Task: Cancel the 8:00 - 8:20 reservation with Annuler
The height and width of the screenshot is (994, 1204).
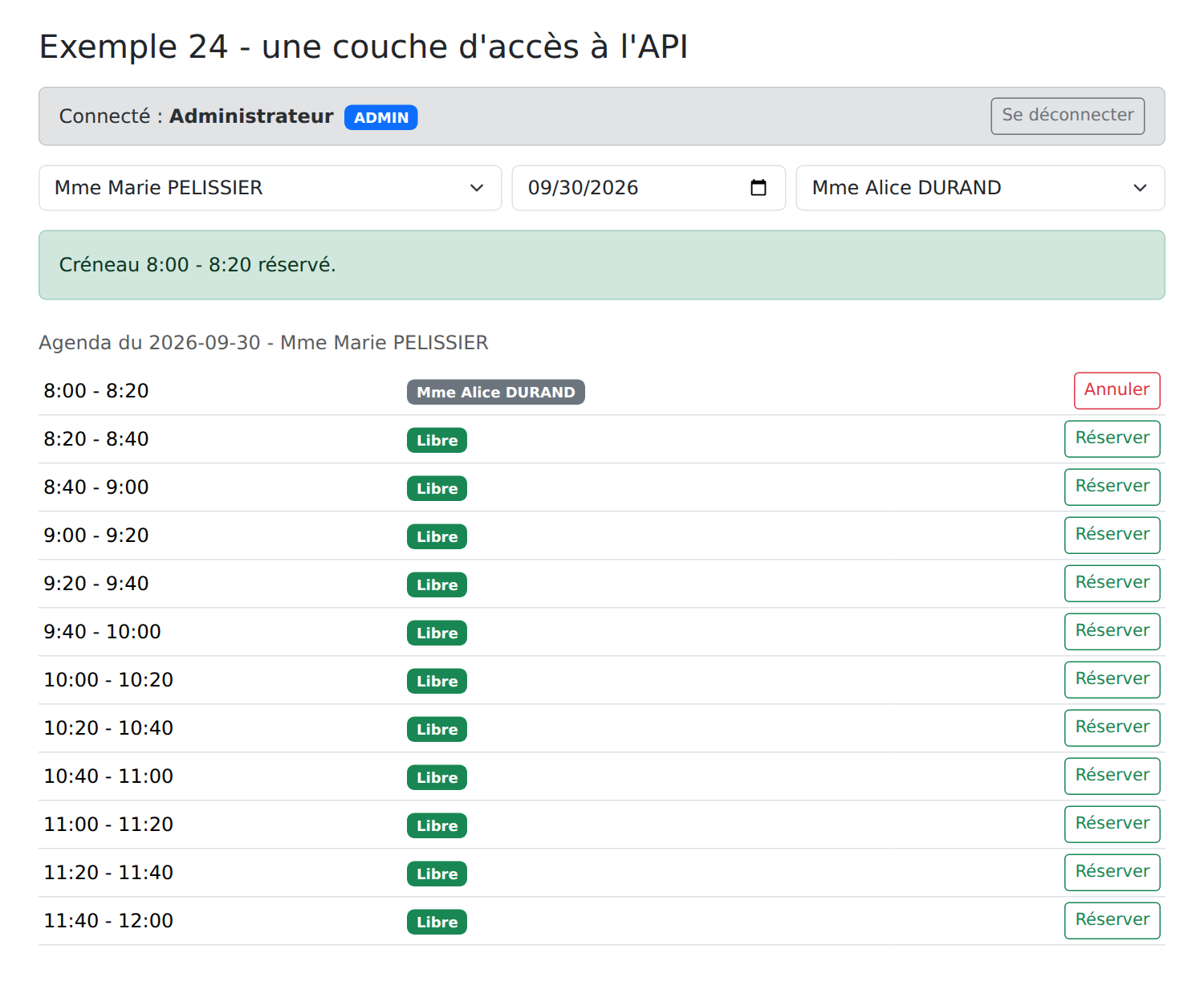Action: click(1117, 390)
